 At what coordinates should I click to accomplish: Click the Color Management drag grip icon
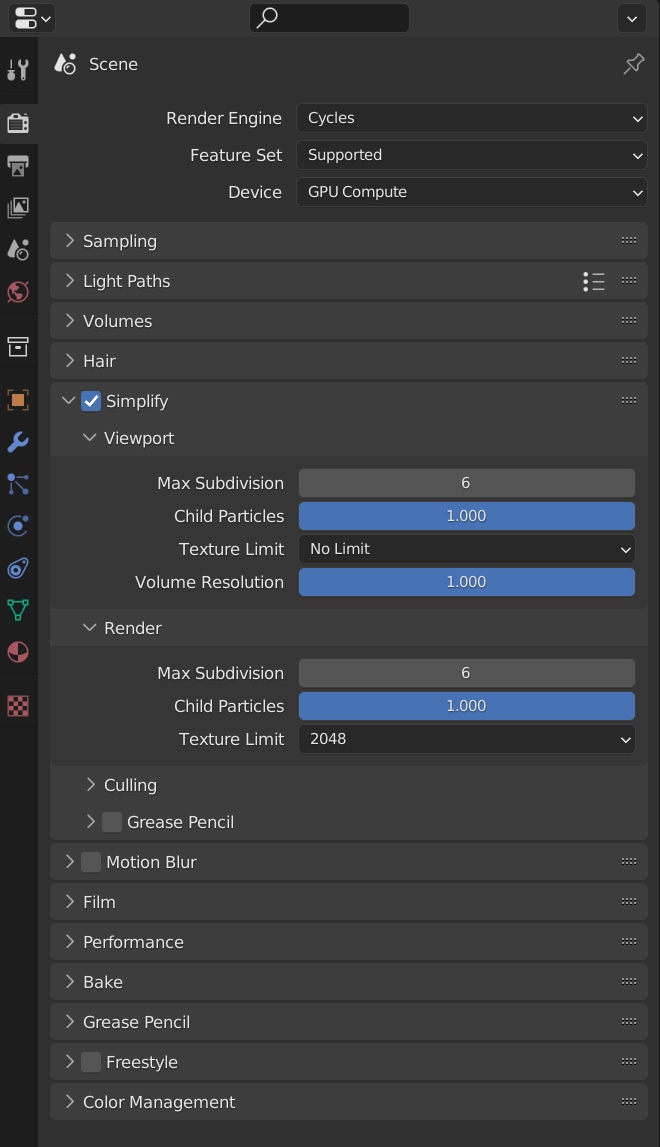pos(629,1102)
